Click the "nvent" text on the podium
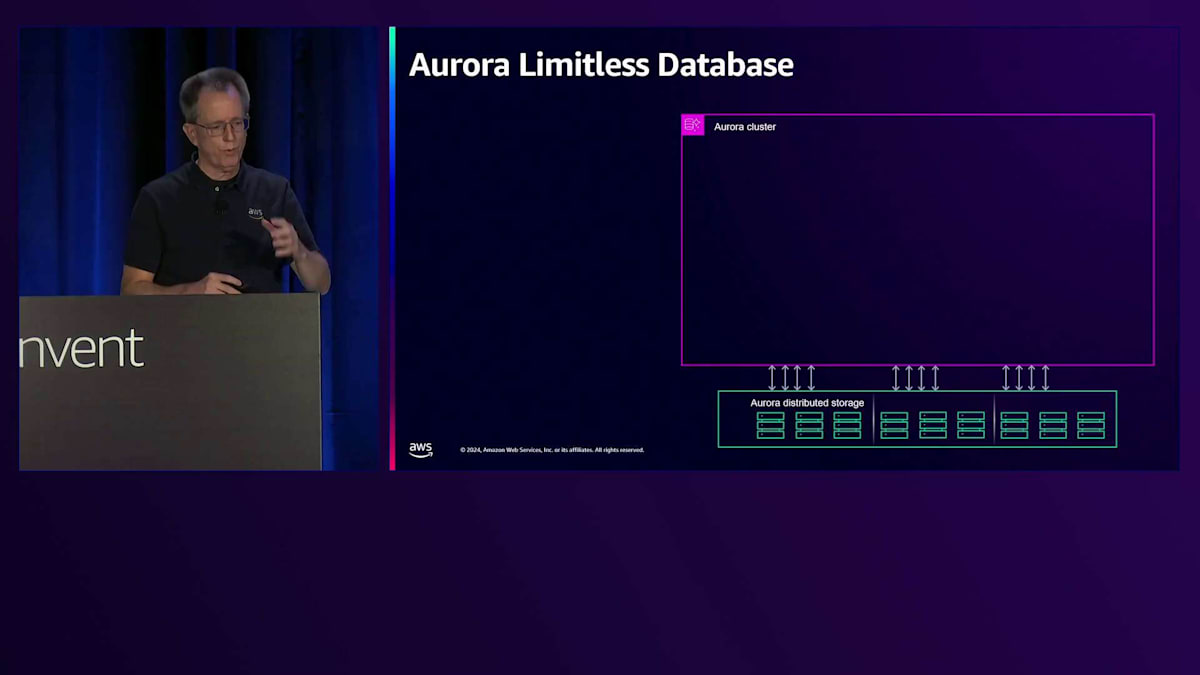The height and width of the screenshot is (675, 1200). 81,348
